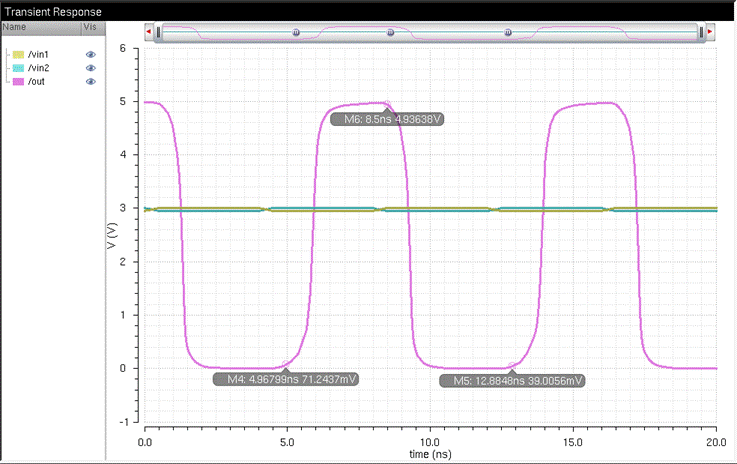Select marker M4 label at 4.96799ns
The height and width of the screenshot is (464, 737).
click(x=286, y=379)
